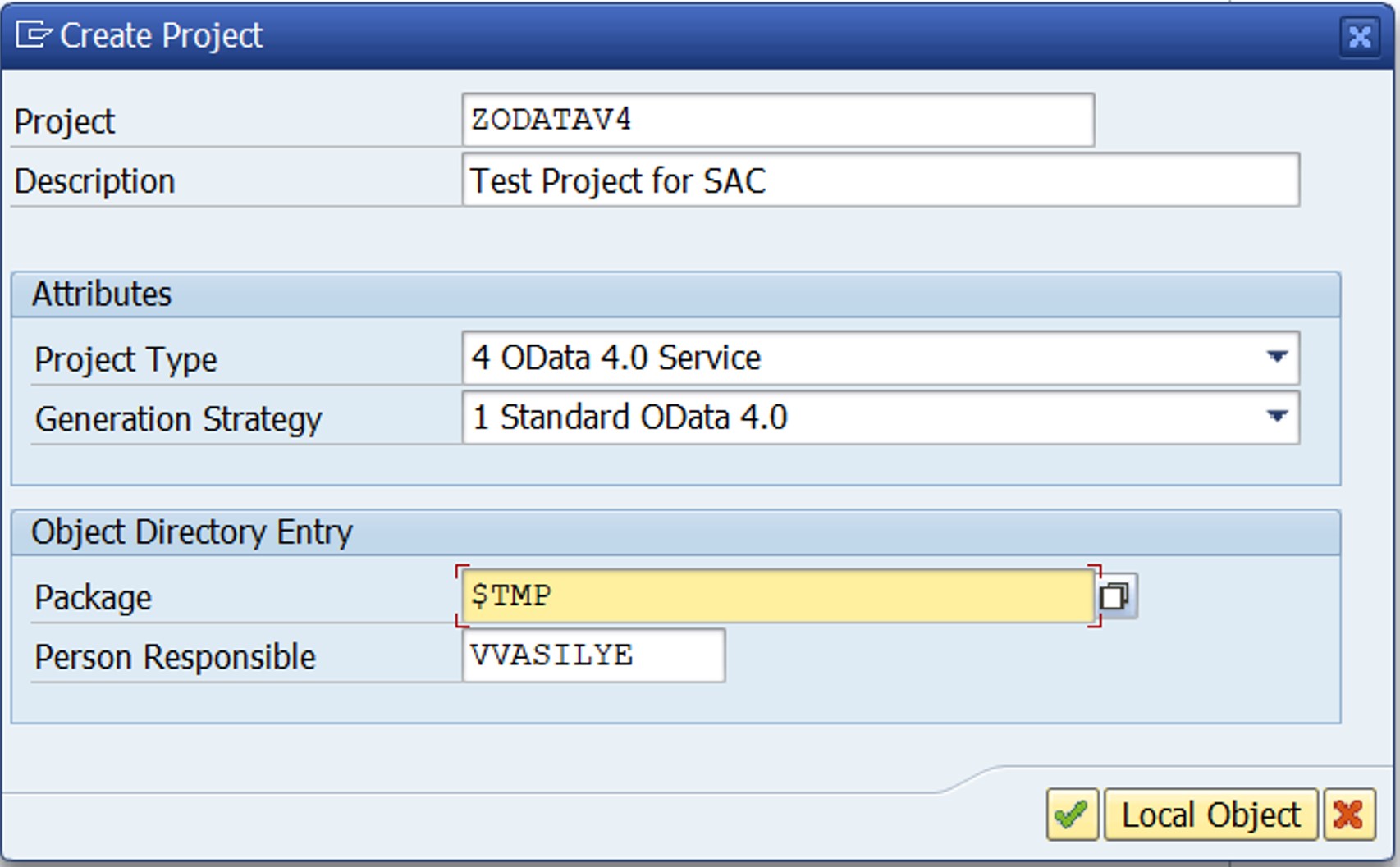
Task: Focus the Package field containing $TMP
Action: pos(778,595)
